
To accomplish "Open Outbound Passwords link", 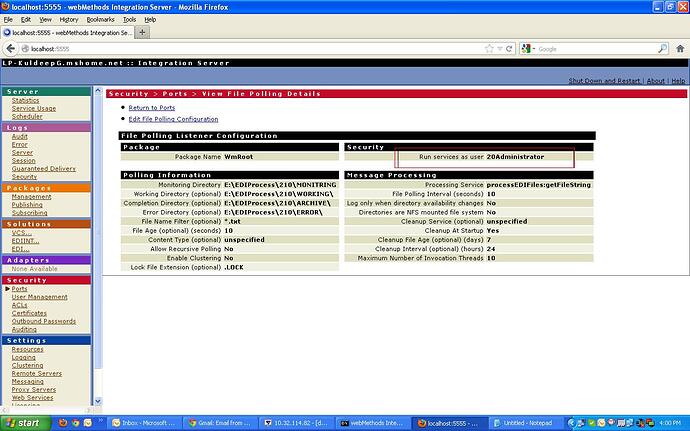I will coord(44,321).
